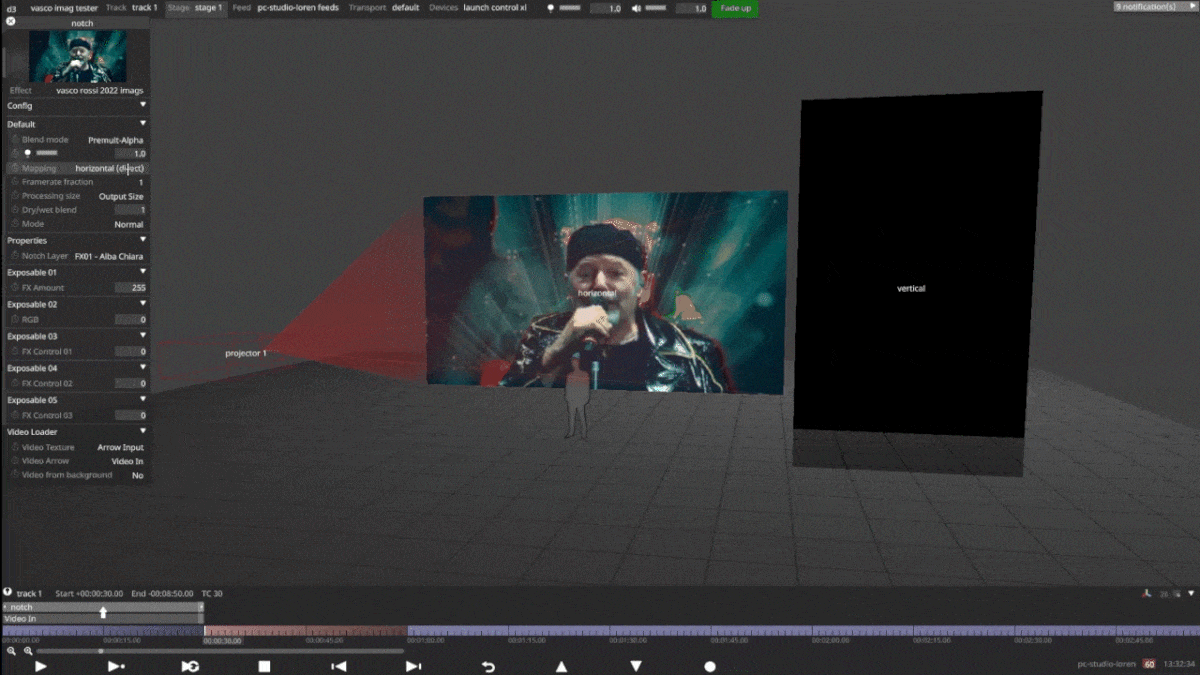Click keyframe icon beside Blend mode

(15, 140)
